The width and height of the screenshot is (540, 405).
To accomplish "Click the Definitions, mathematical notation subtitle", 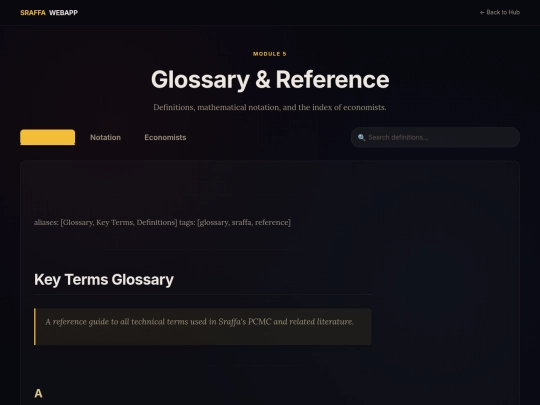I will click(x=270, y=107).
